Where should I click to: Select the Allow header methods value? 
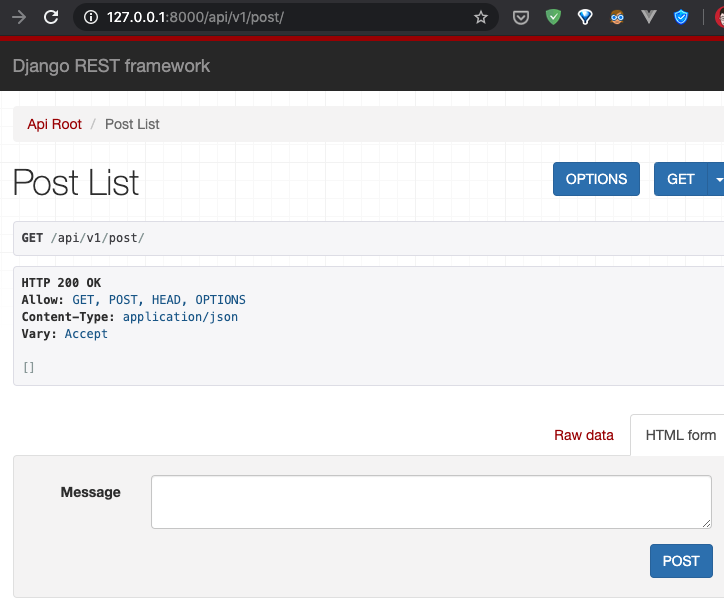pos(159,300)
